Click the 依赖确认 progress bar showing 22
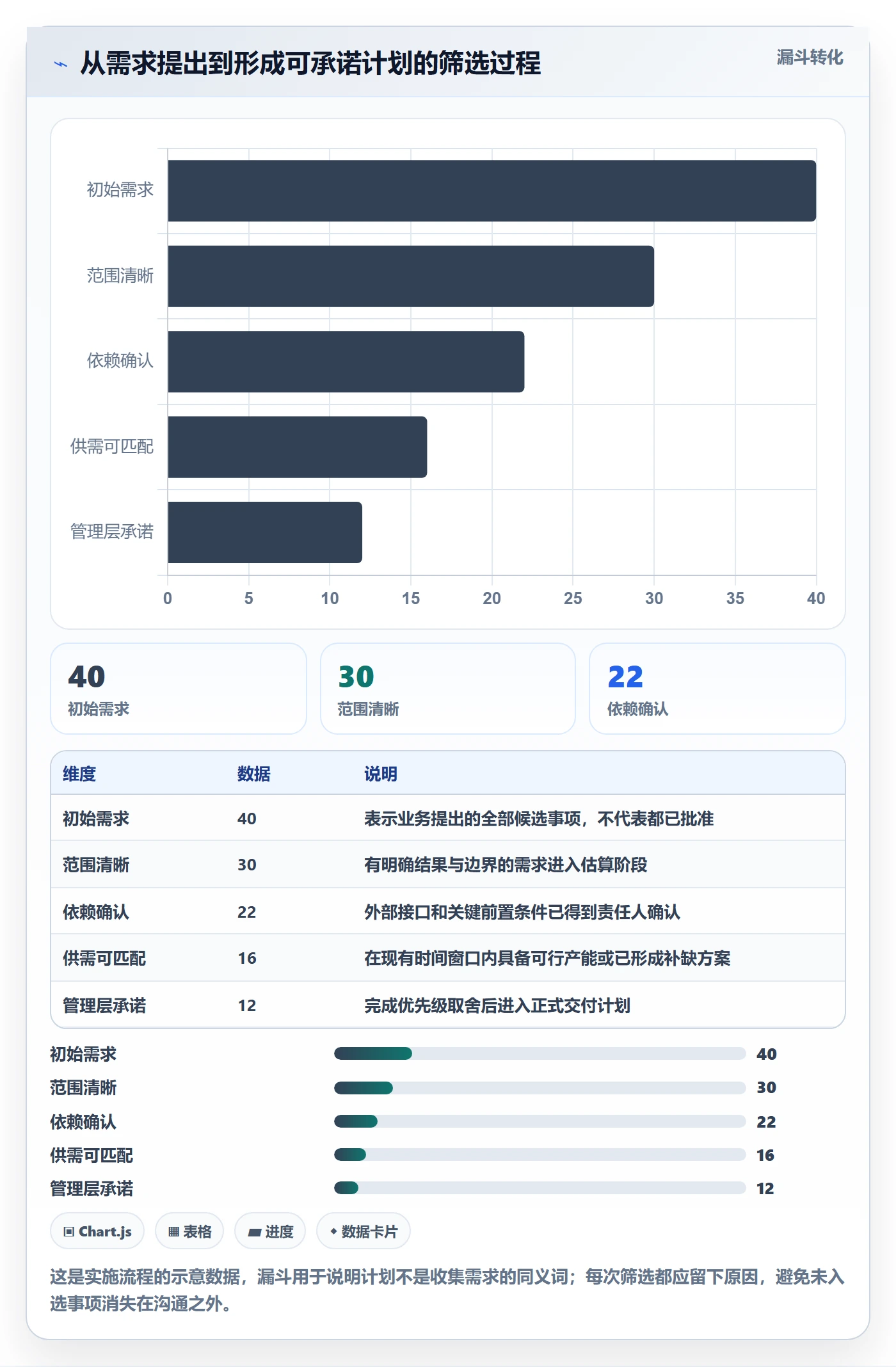This screenshot has width=896, height=1367. 540,1121
